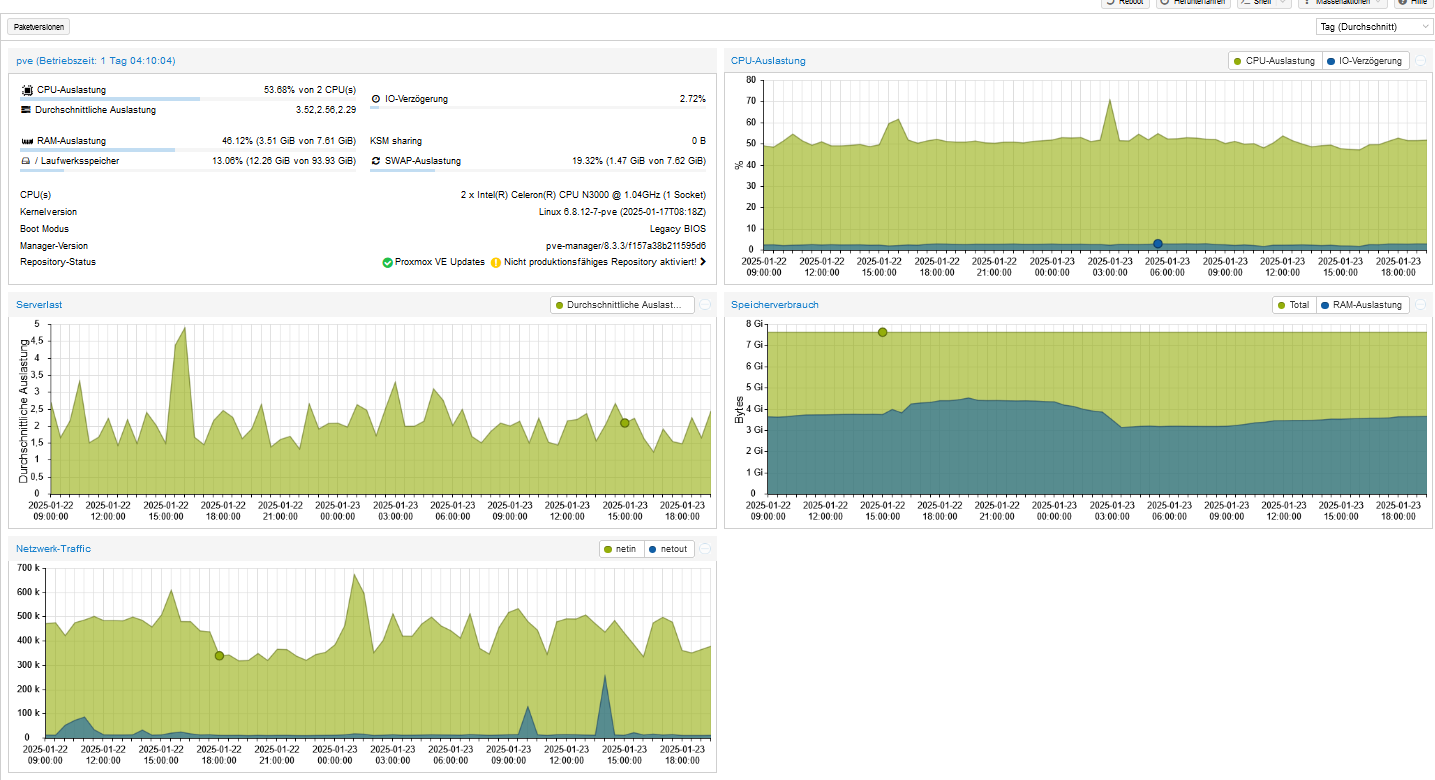Click the zoom reset icon of the CPU-Auslastung chart
Viewport: 1435px width, 780px height.
click(x=1421, y=61)
